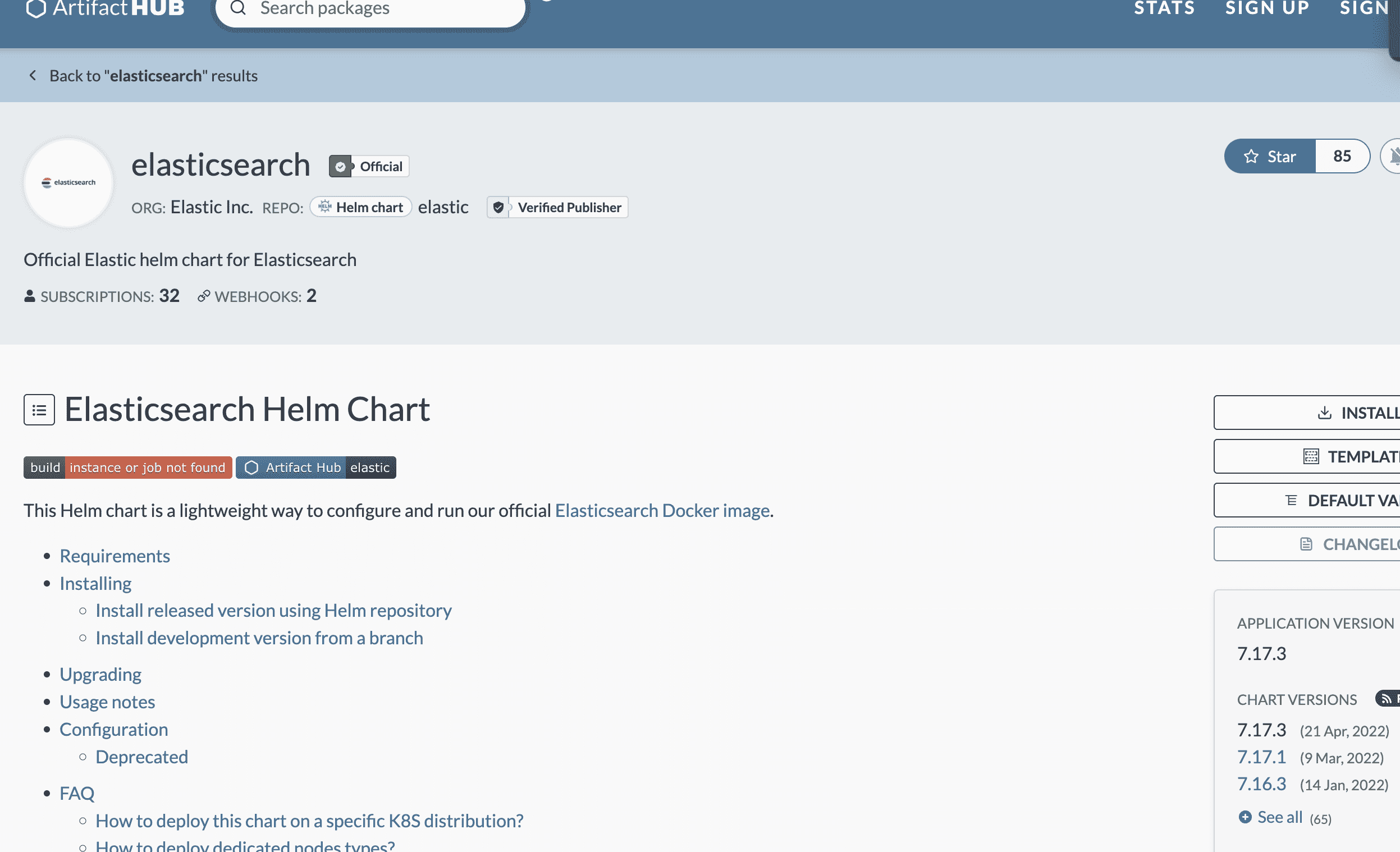Open the elastic repository link
Image resolution: width=1400 pixels, height=852 pixels.
(443, 207)
